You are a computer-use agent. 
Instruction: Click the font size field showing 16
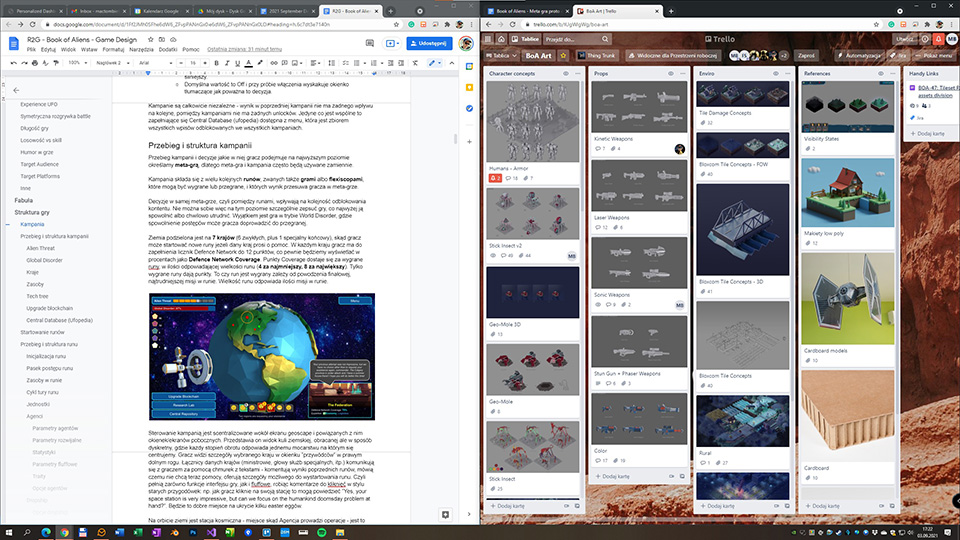tap(193, 63)
